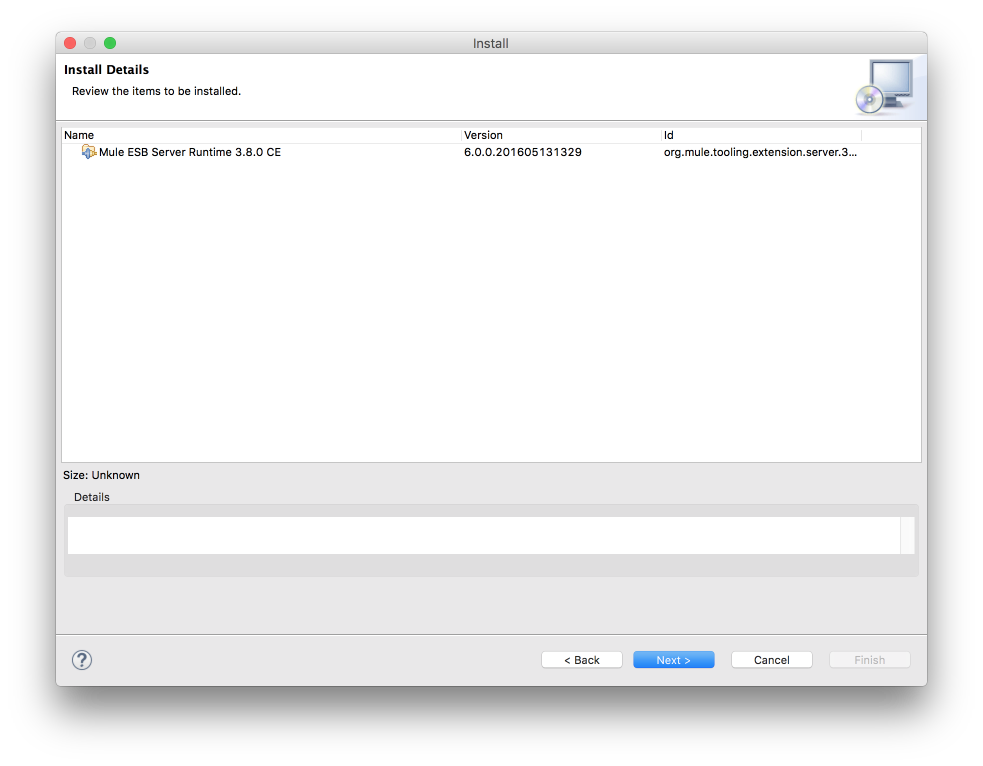
Task: Zoom the Install window with green button
Action: click(x=110, y=43)
